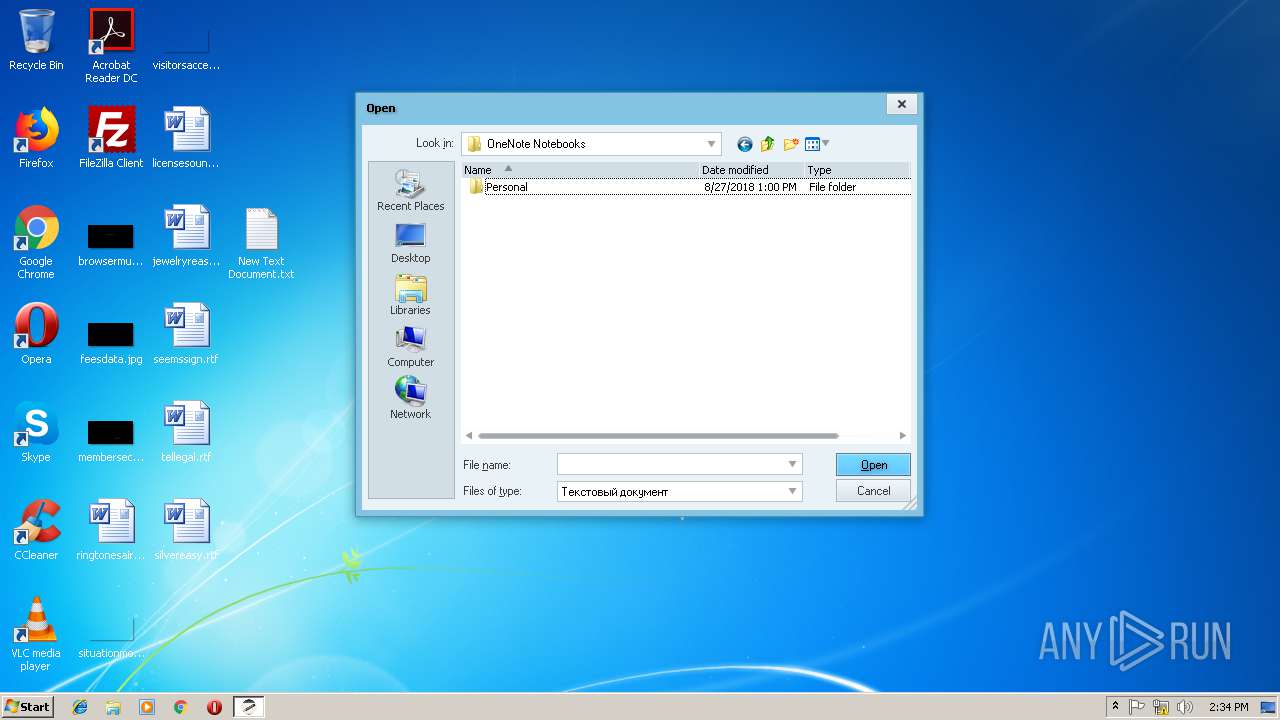Viewport: 1280px width, 720px height.
Task: Select the jewelryreas... Word document on desktop
Action: 186,236
